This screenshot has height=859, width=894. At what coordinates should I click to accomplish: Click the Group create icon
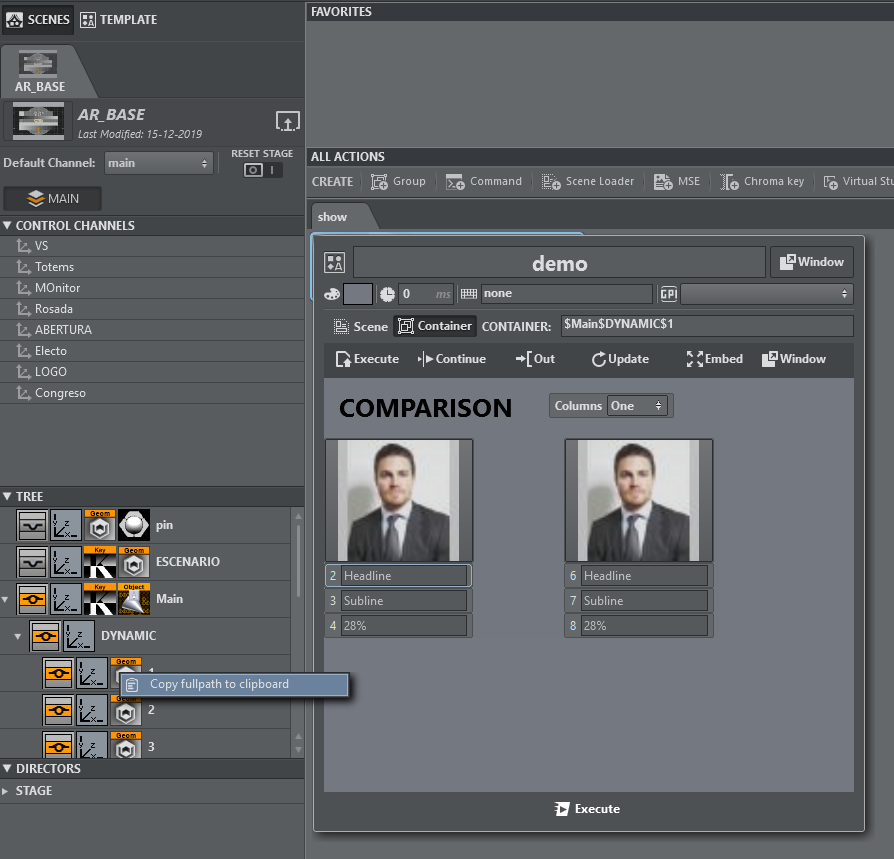pos(380,182)
